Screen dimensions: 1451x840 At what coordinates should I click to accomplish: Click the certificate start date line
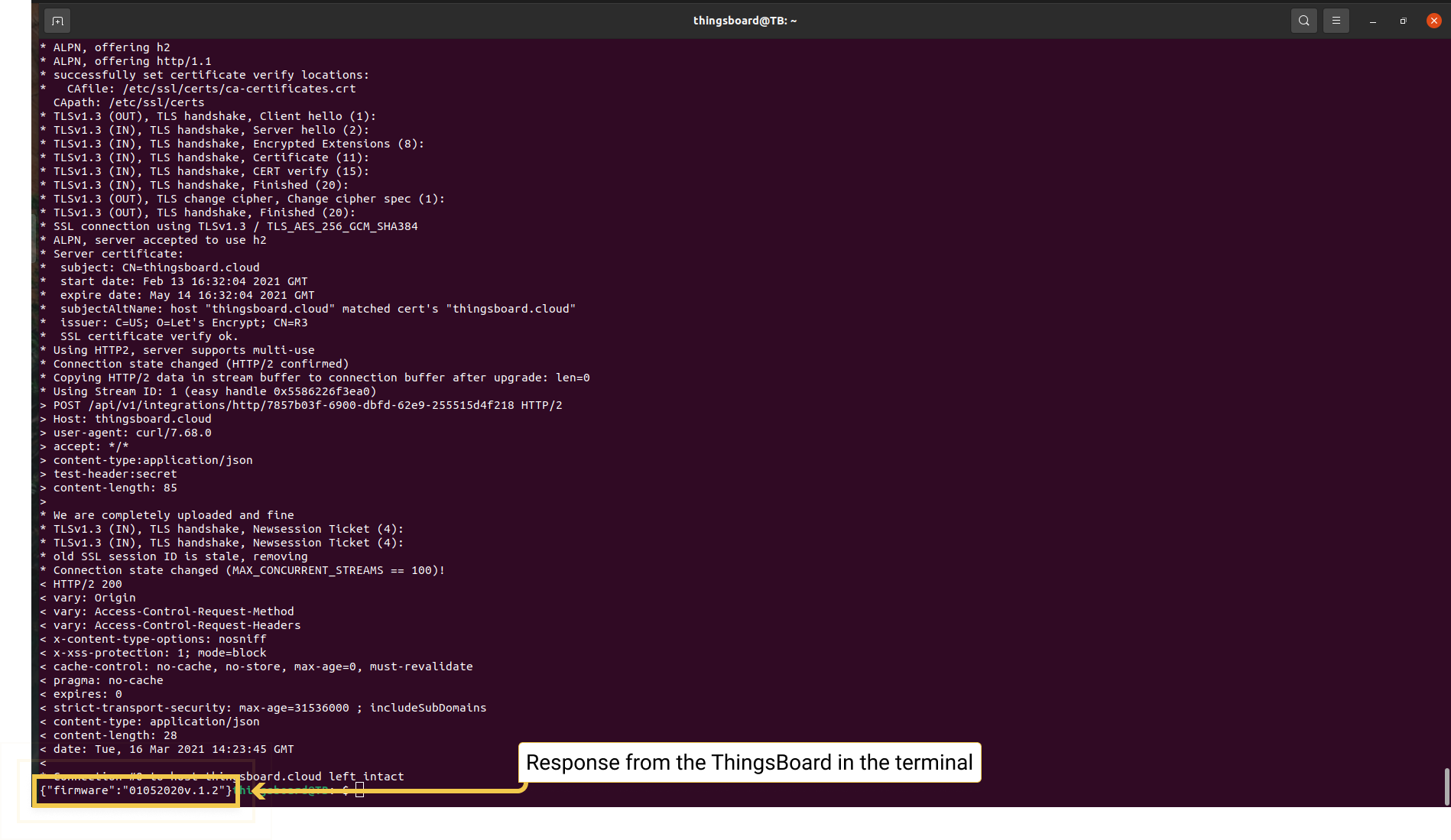coord(174,281)
